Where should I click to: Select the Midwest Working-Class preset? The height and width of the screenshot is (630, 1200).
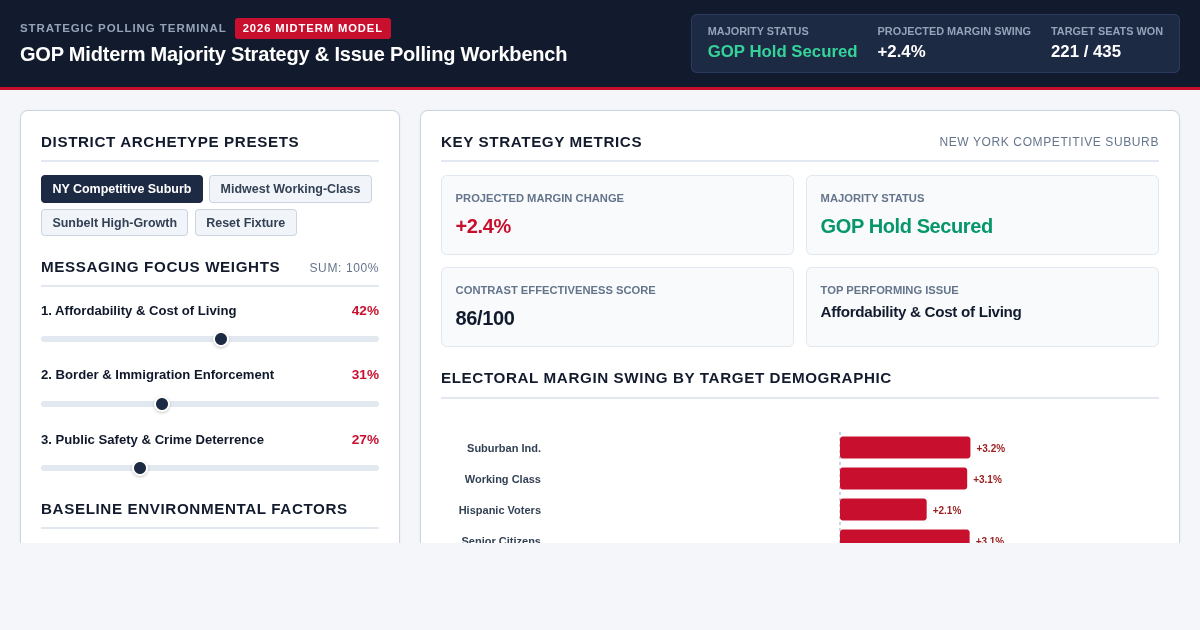pos(290,189)
